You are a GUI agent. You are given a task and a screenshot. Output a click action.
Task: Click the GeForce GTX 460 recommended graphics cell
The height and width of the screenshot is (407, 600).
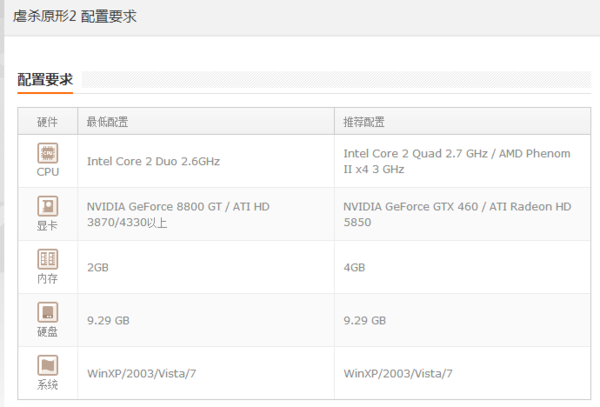tap(456, 214)
